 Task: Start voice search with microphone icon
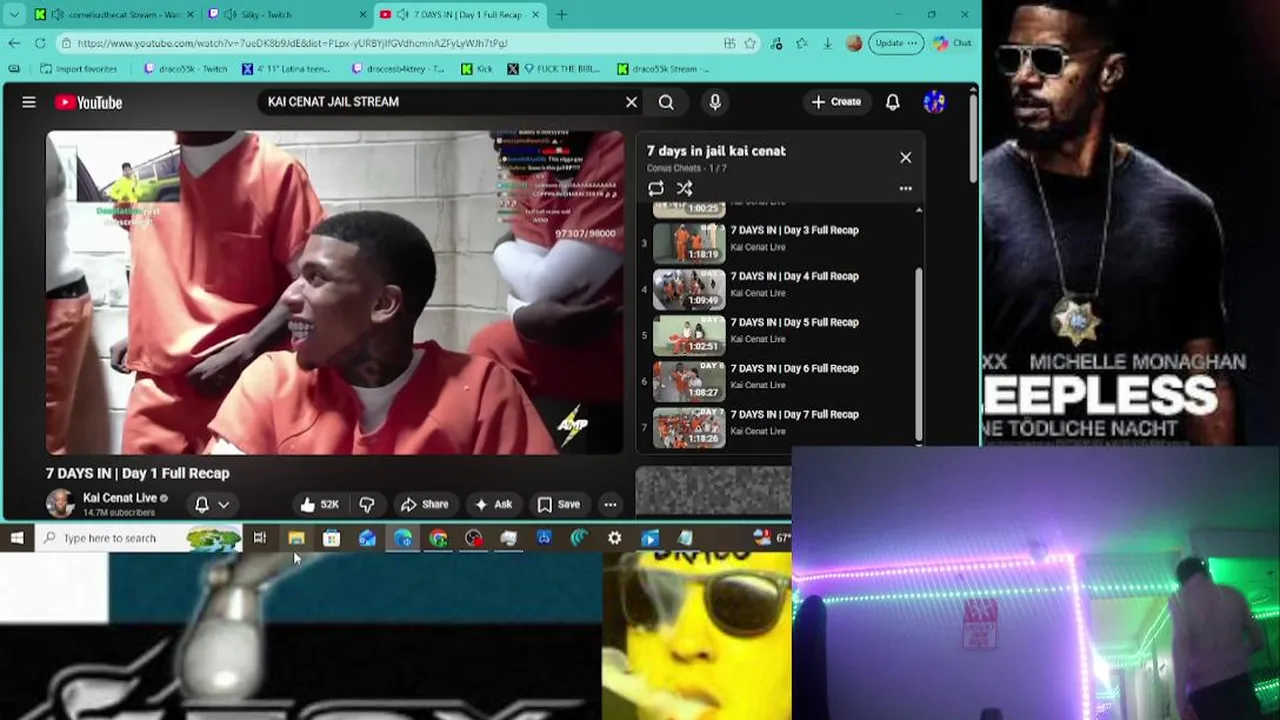coord(714,102)
